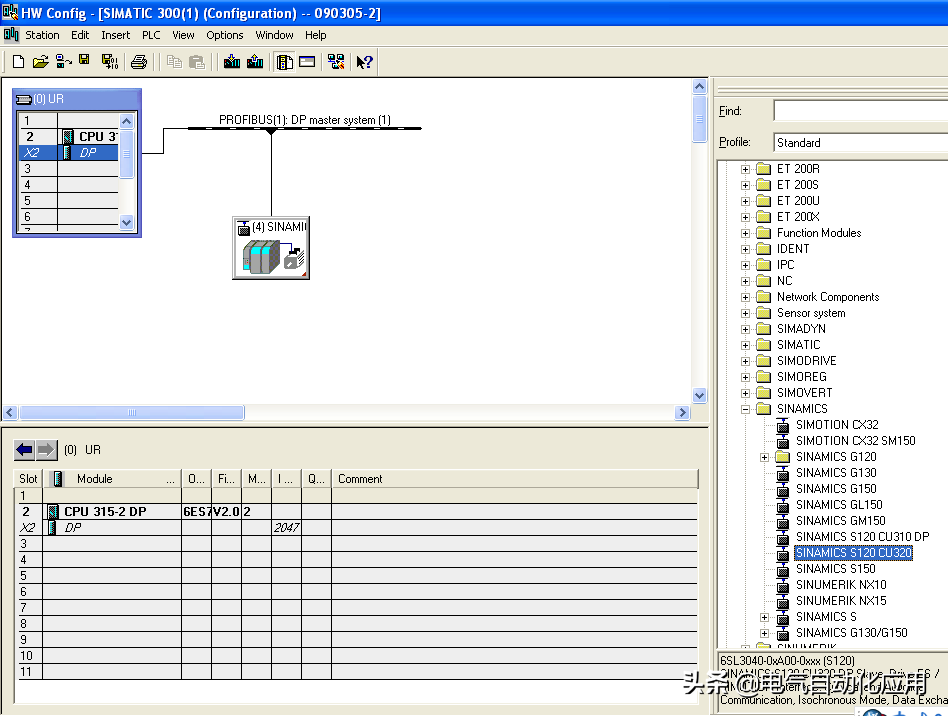The width and height of the screenshot is (948, 716).
Task: Click the context Help arrow icon
Action: coord(364,62)
